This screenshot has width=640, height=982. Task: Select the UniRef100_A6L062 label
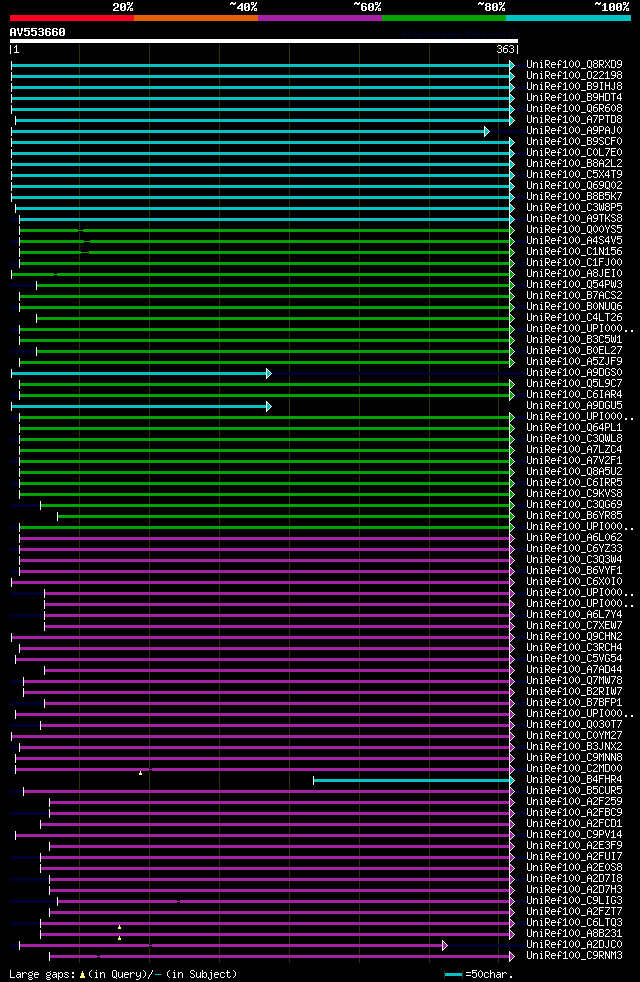[x=574, y=538]
